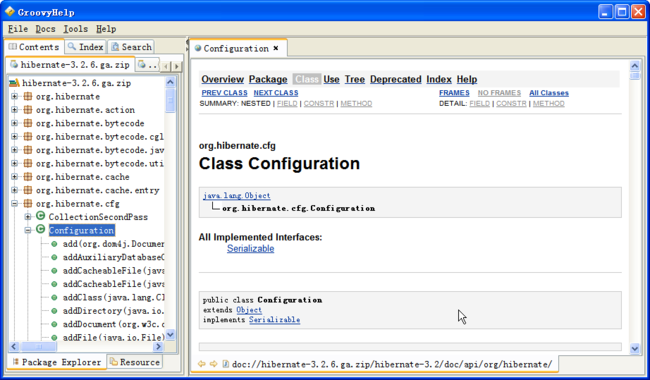Switch to the Index tab
Screen dimensions: 650x380
pyautogui.click(x=86, y=47)
